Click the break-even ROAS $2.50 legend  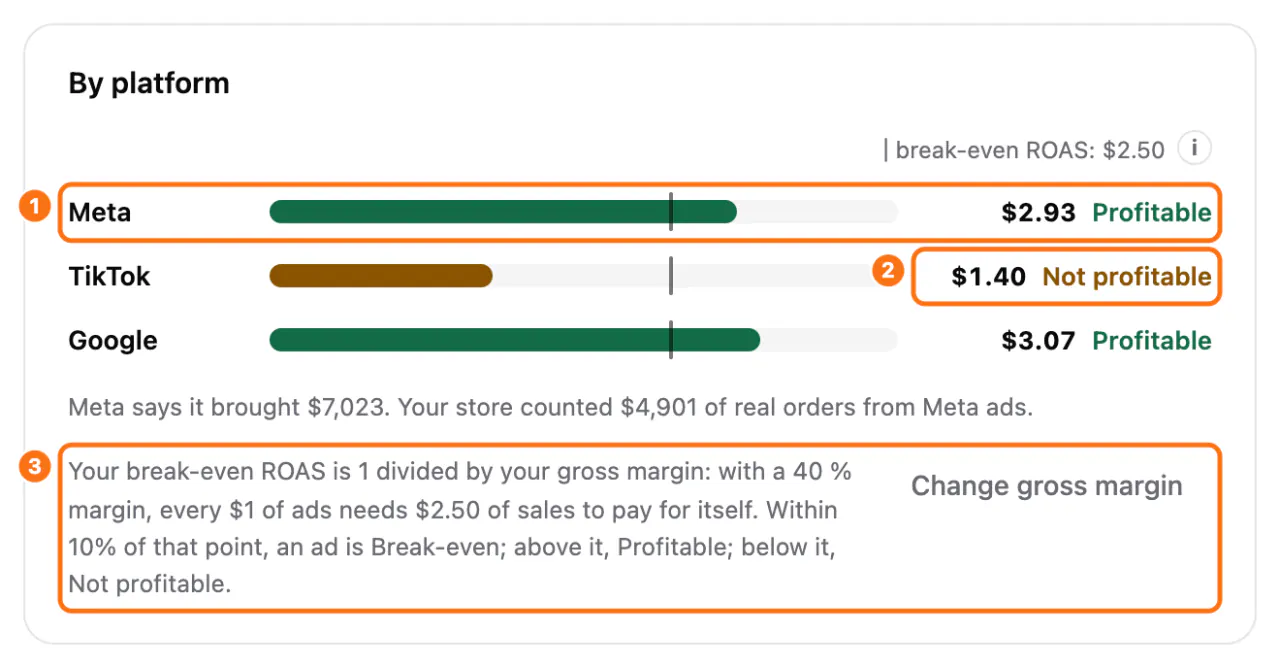(x=1024, y=150)
